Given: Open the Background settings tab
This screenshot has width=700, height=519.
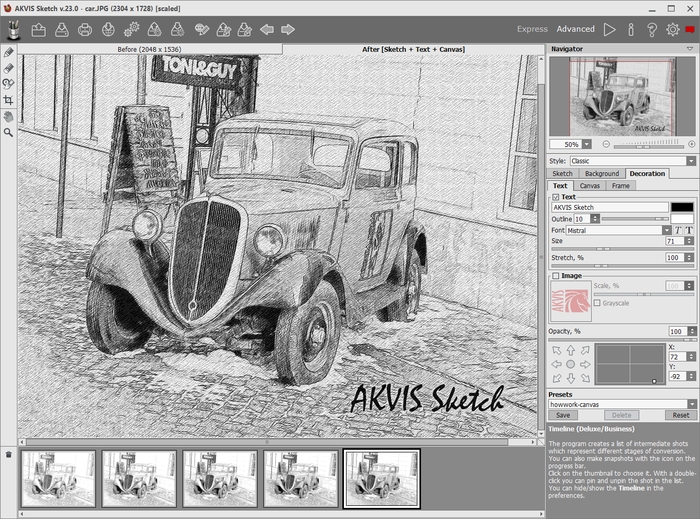Looking at the screenshot, I should (x=602, y=174).
